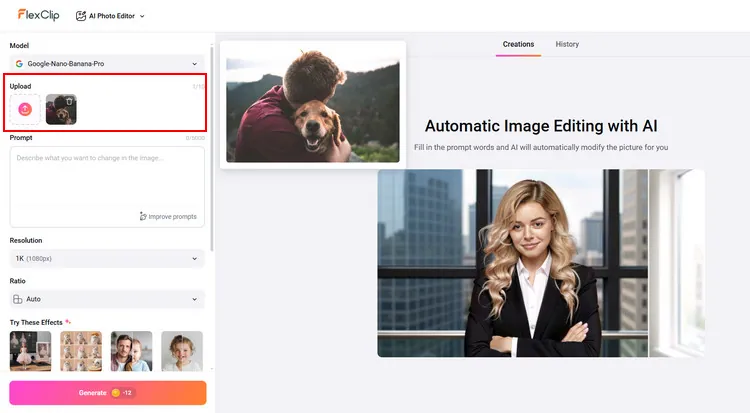Screen dimensions: 750x413
Task: Click the Google logo in Model field
Action: click(x=19, y=63)
